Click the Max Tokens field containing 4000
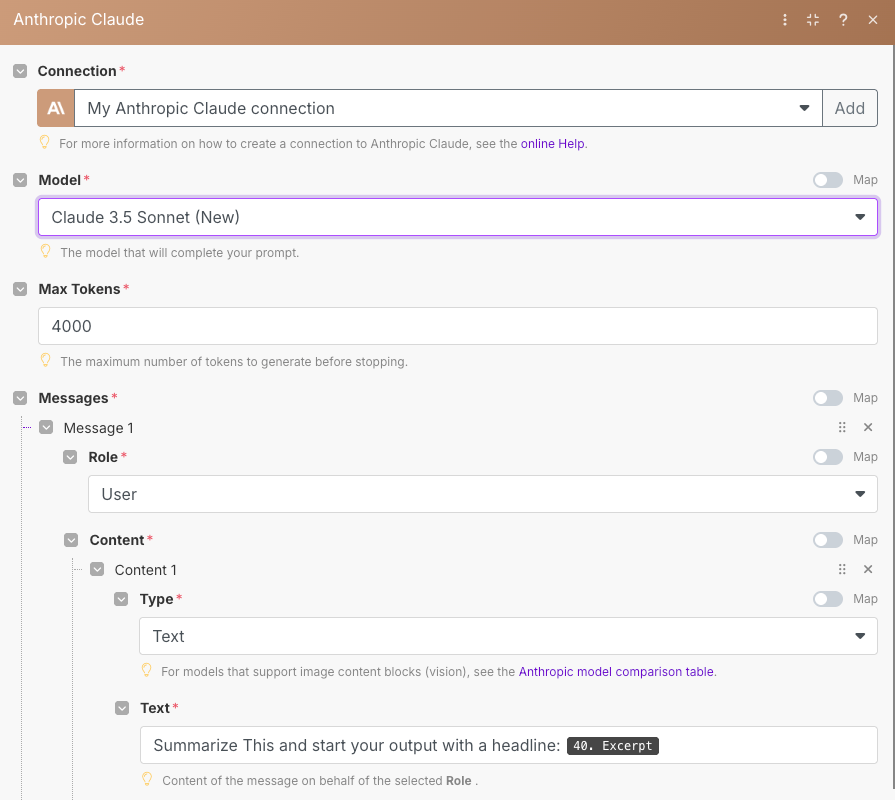Screen dimensions: 895x800 click(x=458, y=326)
